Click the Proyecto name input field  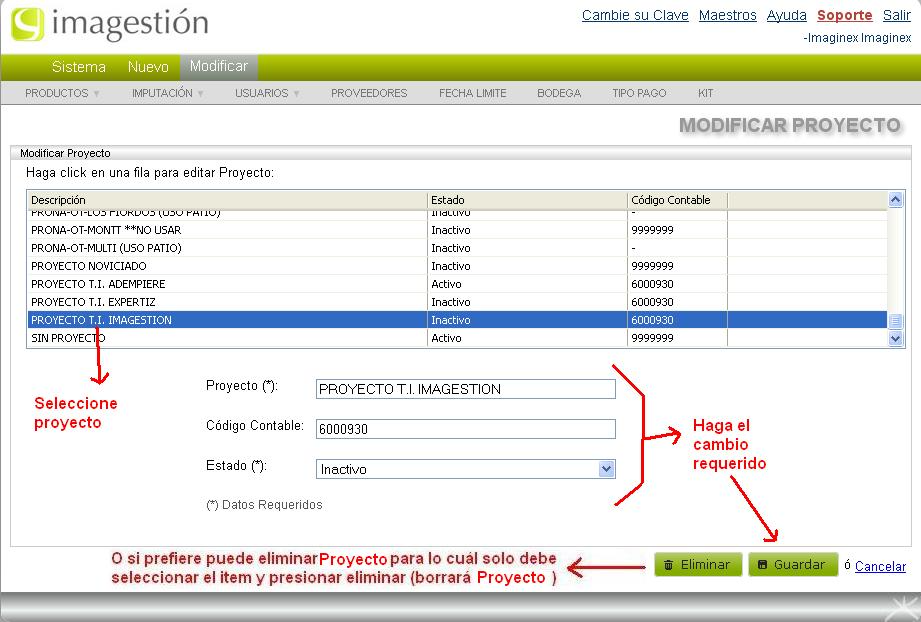coord(465,389)
